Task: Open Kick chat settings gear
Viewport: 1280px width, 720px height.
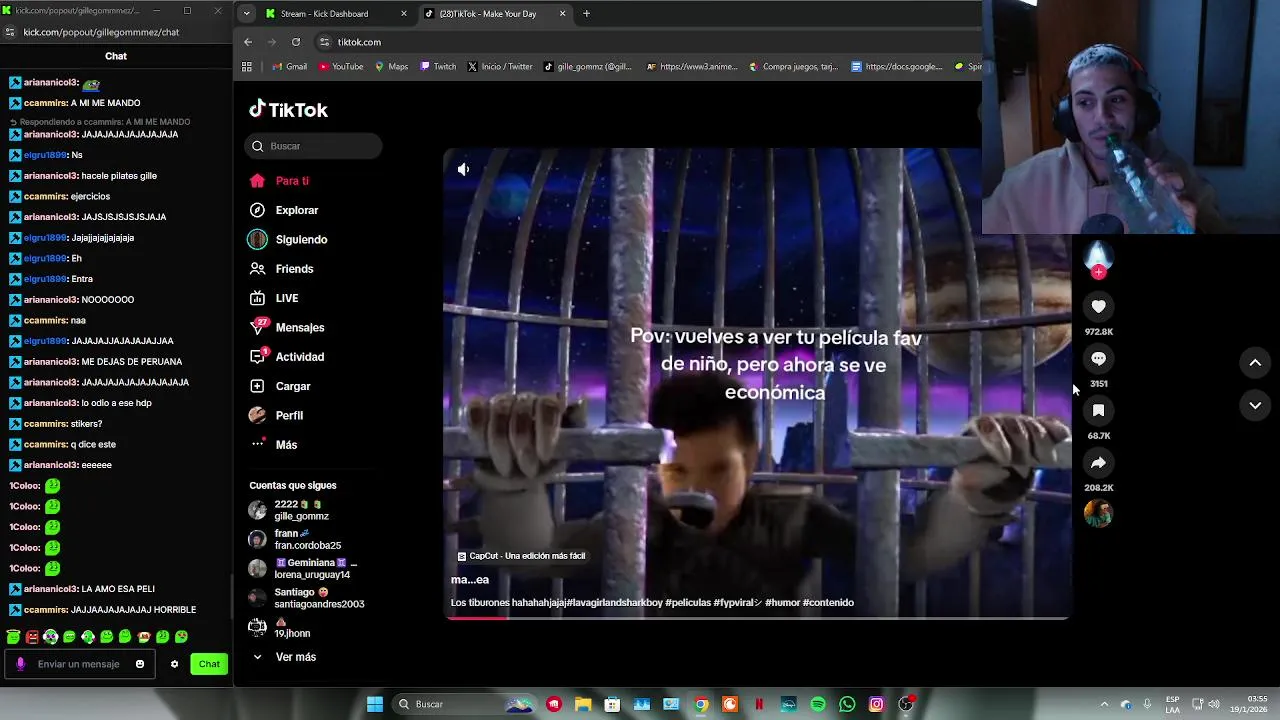Action: click(x=174, y=664)
